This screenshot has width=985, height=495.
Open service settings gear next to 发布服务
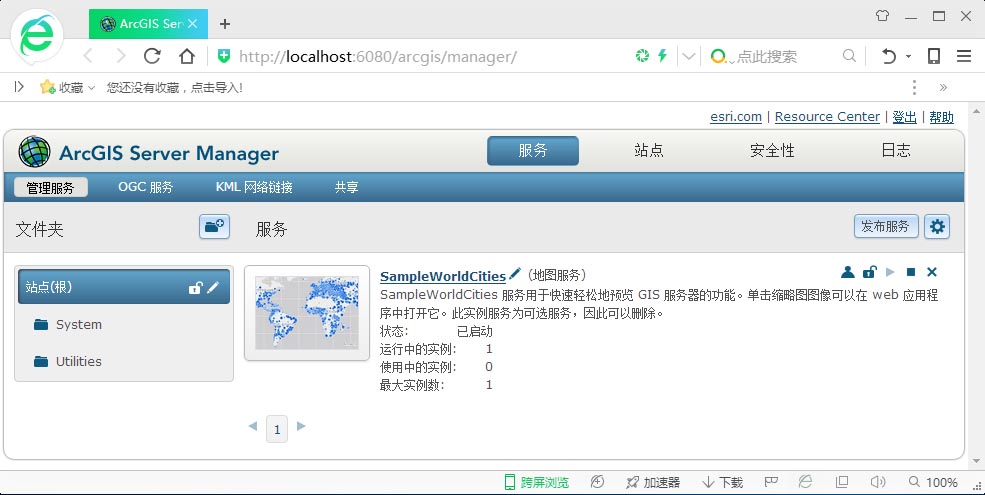tap(937, 227)
